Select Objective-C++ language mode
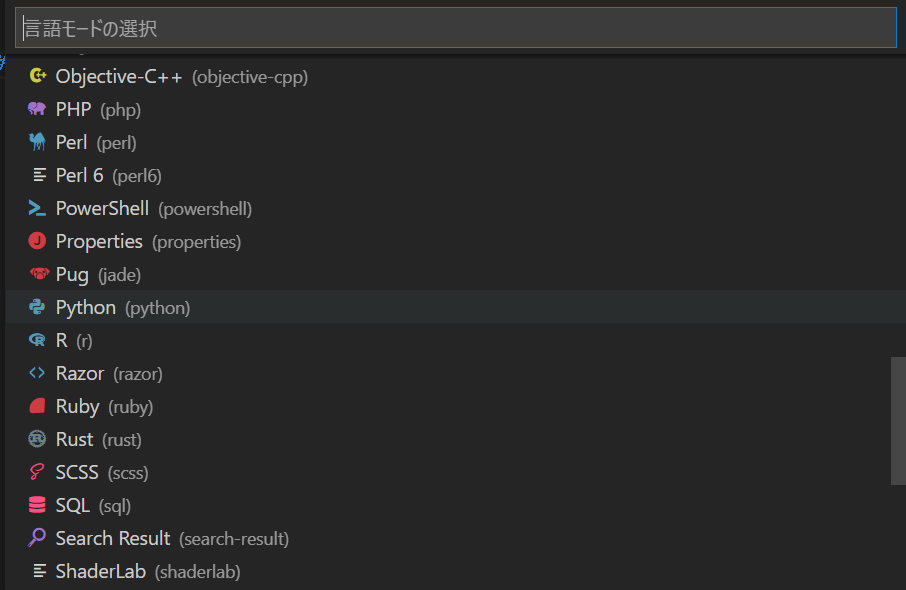906x590 pixels. [455, 76]
